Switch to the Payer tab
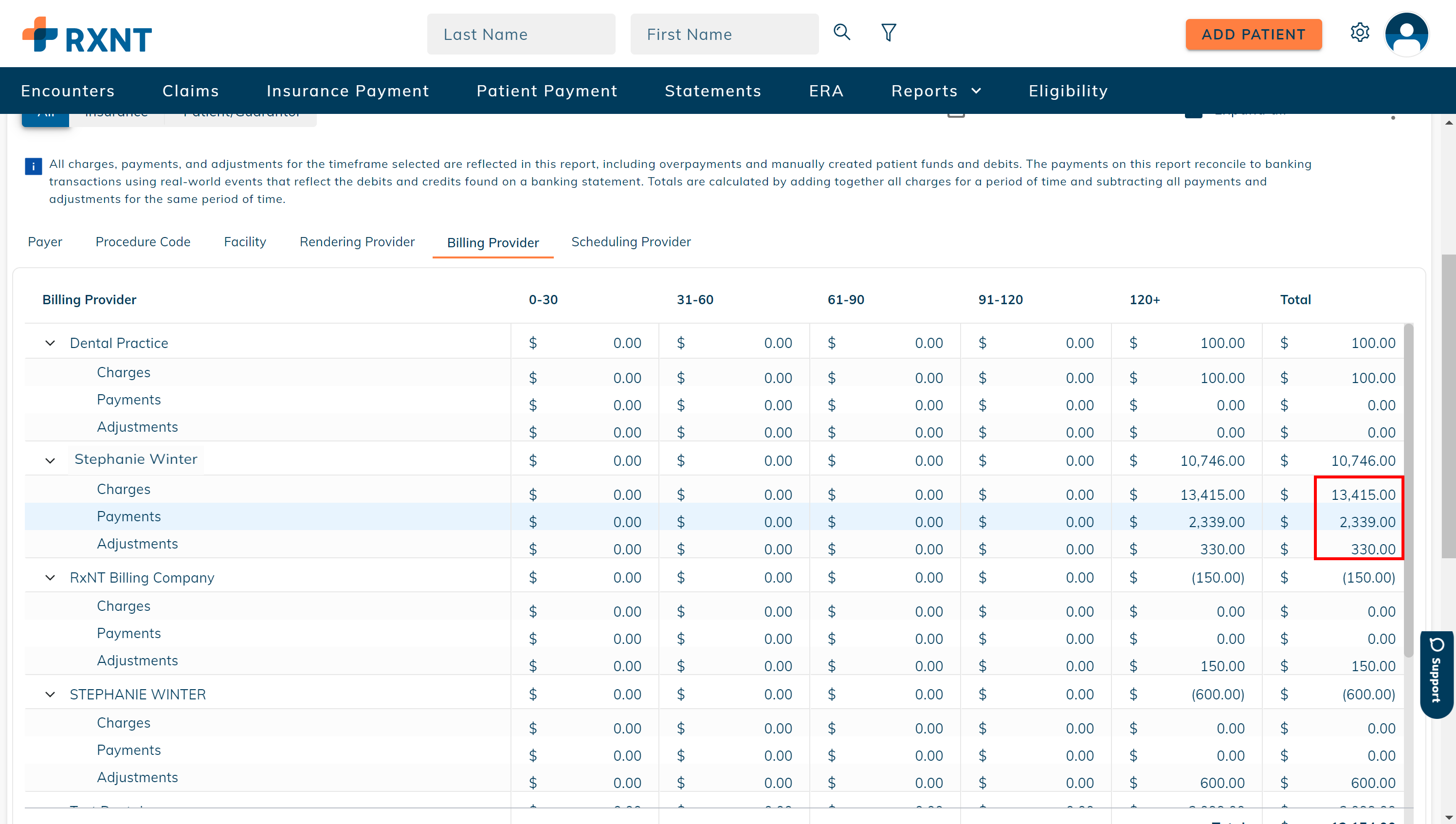This screenshot has width=1456, height=824. (45, 242)
